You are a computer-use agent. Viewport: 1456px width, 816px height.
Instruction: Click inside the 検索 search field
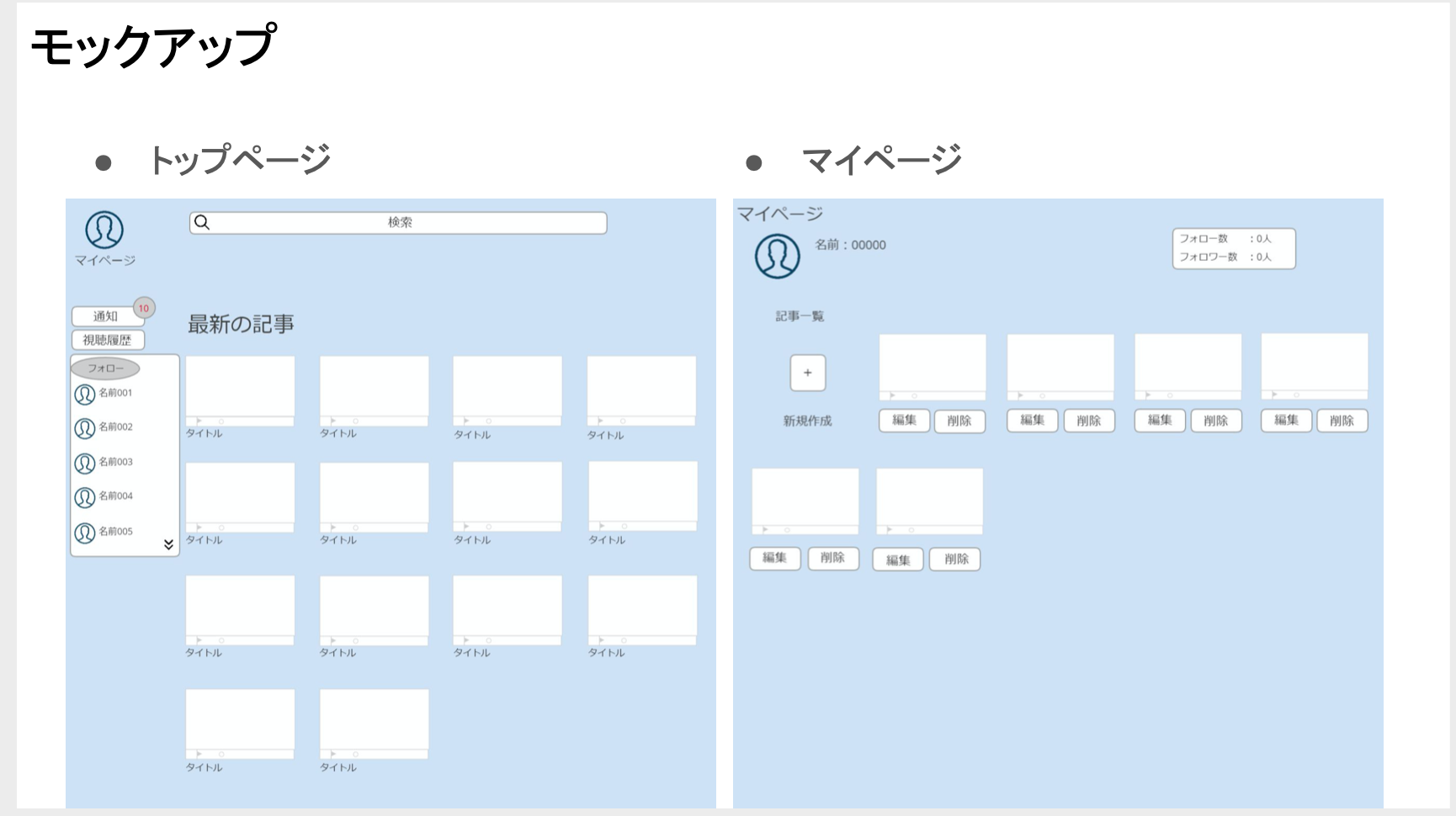[398, 223]
